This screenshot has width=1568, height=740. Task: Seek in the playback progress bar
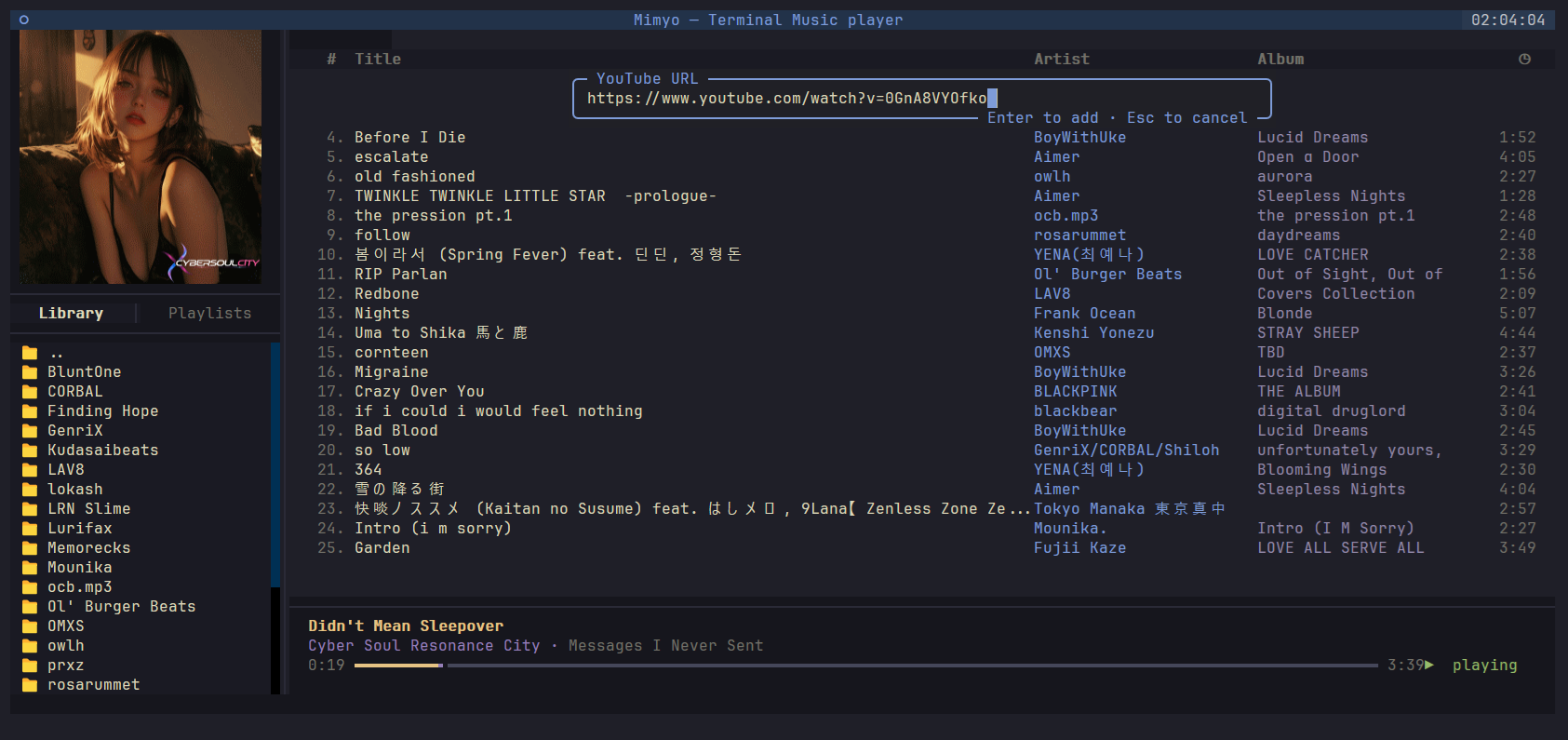865,666
